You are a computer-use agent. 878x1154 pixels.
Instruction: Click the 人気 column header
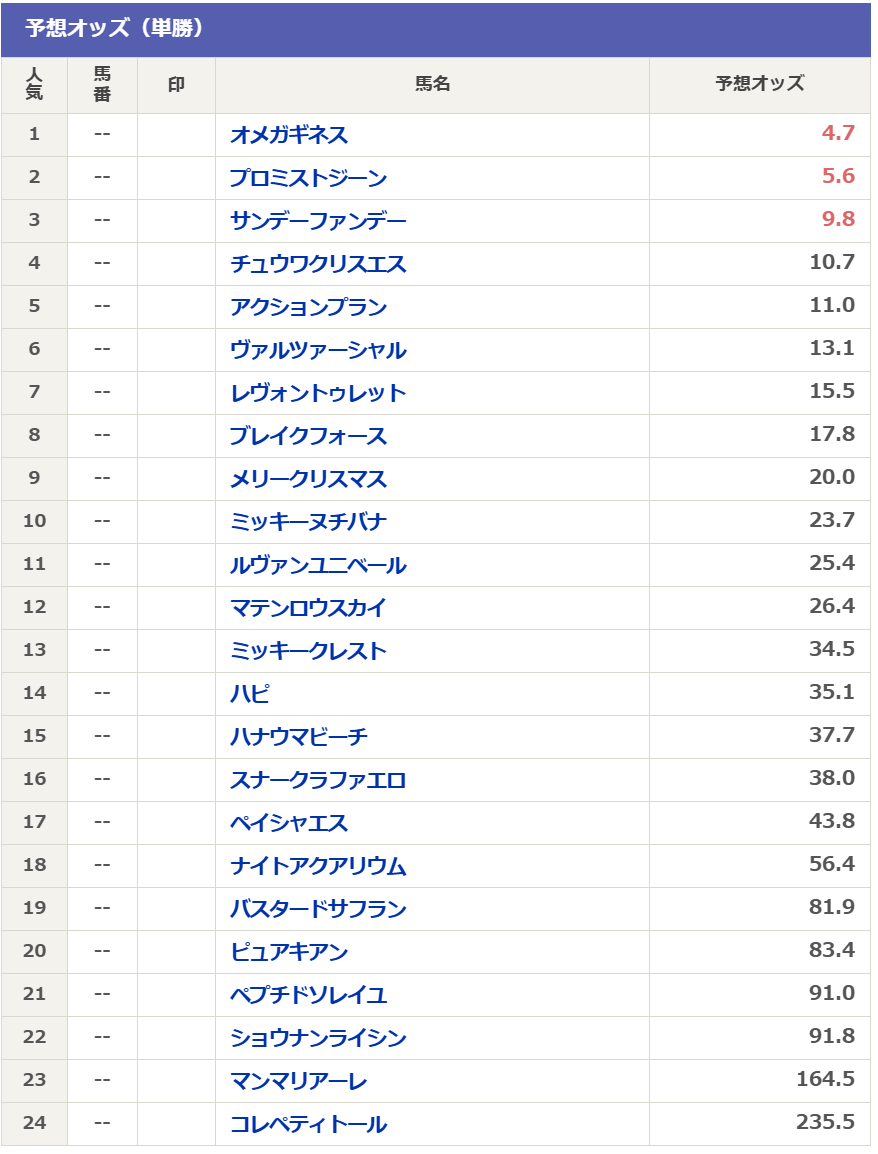tap(34, 85)
